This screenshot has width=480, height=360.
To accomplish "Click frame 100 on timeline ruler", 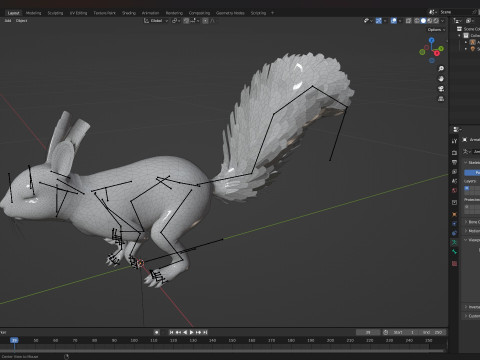I will [134, 340].
